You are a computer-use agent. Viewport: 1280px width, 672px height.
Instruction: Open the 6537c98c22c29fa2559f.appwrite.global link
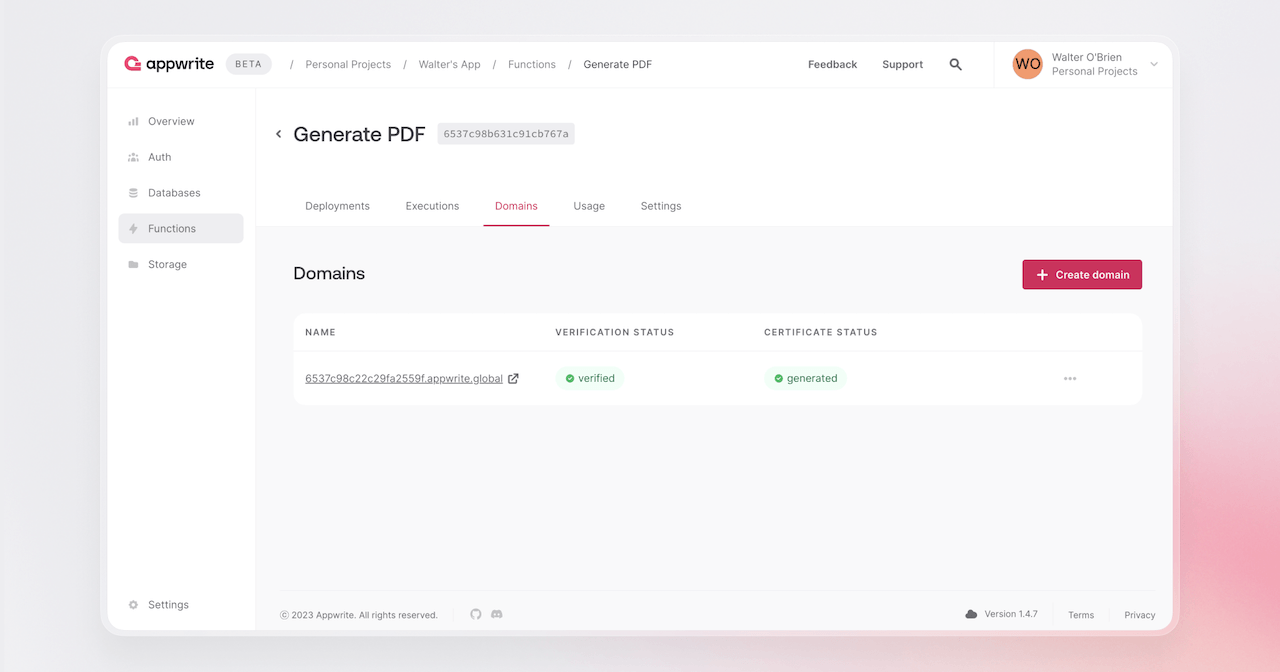click(x=404, y=379)
